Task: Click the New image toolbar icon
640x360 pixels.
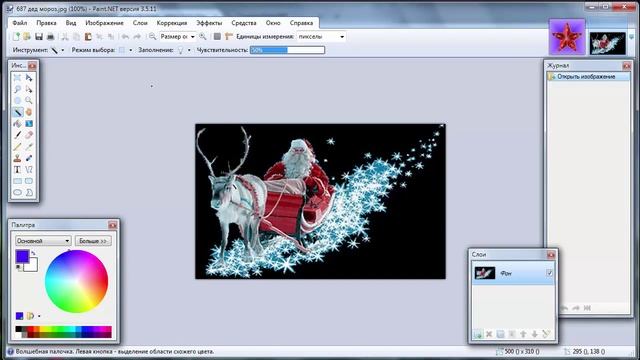Action: [16, 37]
